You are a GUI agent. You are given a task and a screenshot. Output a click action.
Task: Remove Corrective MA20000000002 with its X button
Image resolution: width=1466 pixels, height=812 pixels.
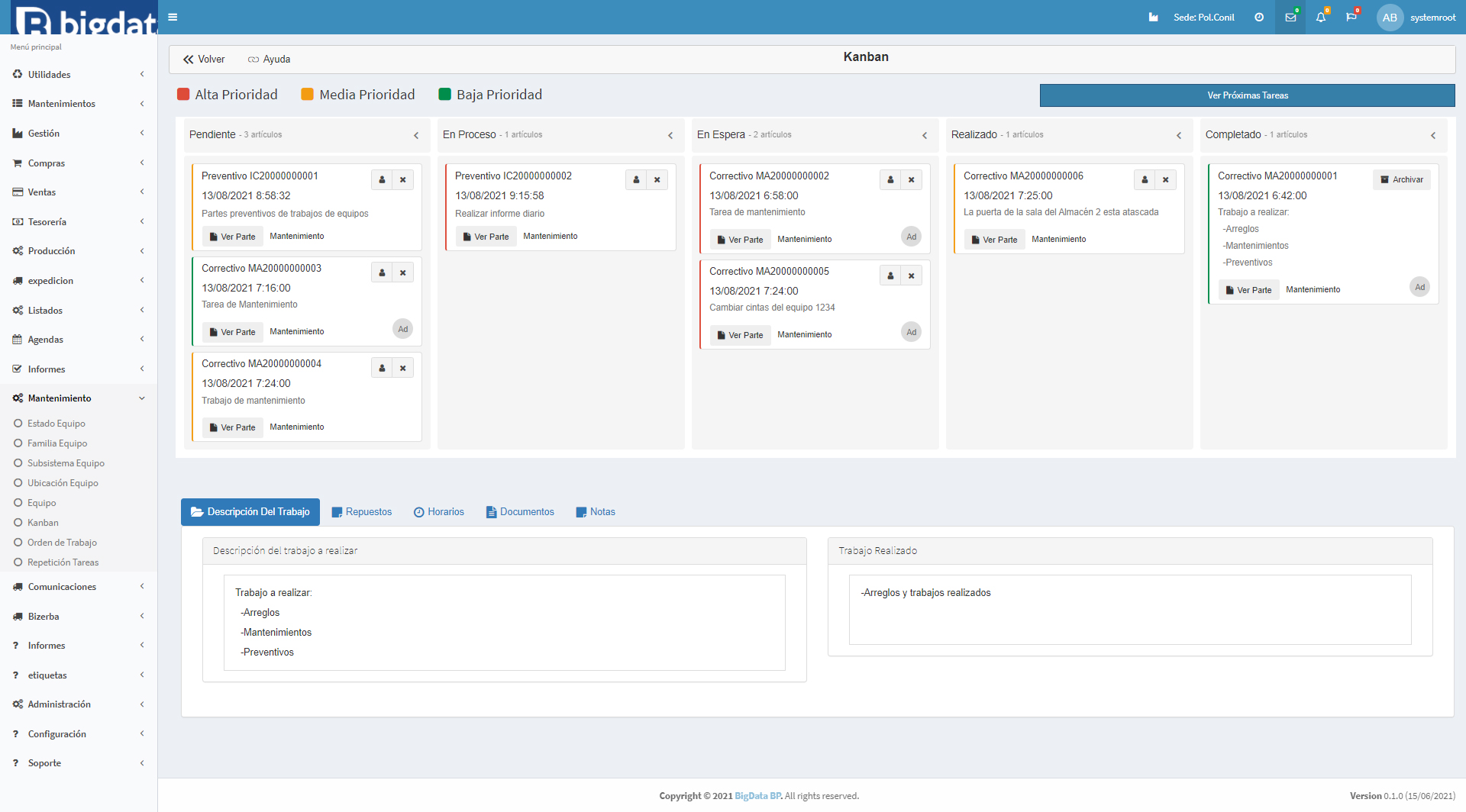[911, 179]
